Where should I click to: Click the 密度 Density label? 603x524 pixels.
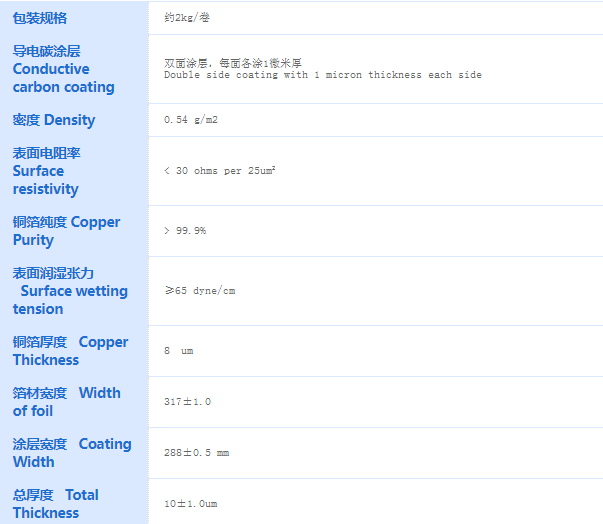coord(54,120)
